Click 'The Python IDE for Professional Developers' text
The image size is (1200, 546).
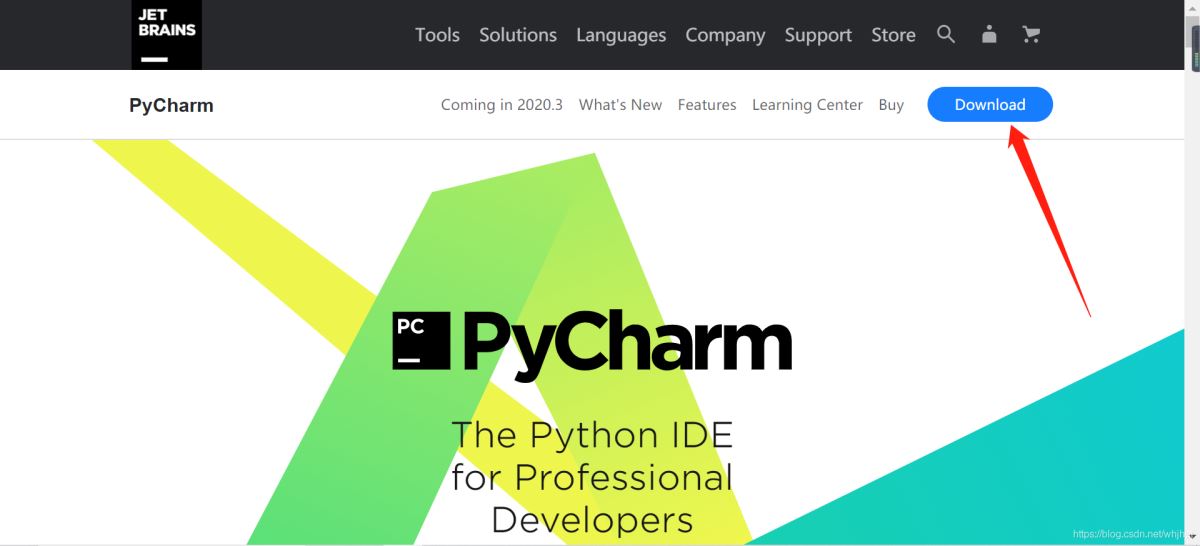pos(592,477)
